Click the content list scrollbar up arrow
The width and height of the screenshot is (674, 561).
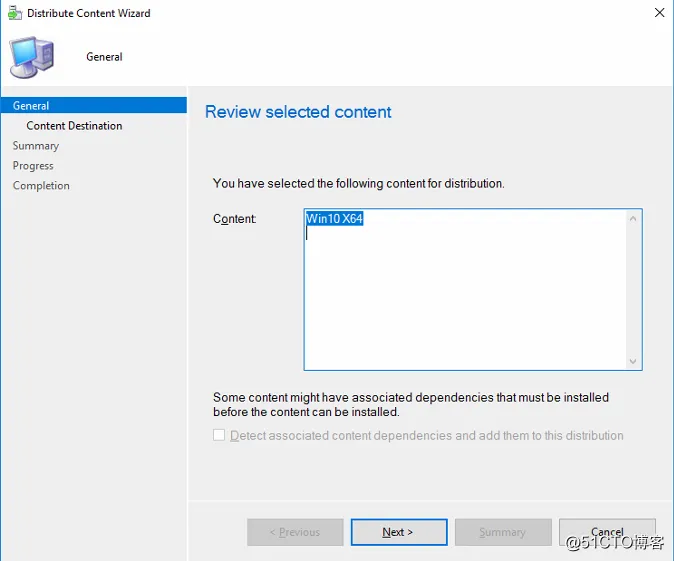pos(632,218)
